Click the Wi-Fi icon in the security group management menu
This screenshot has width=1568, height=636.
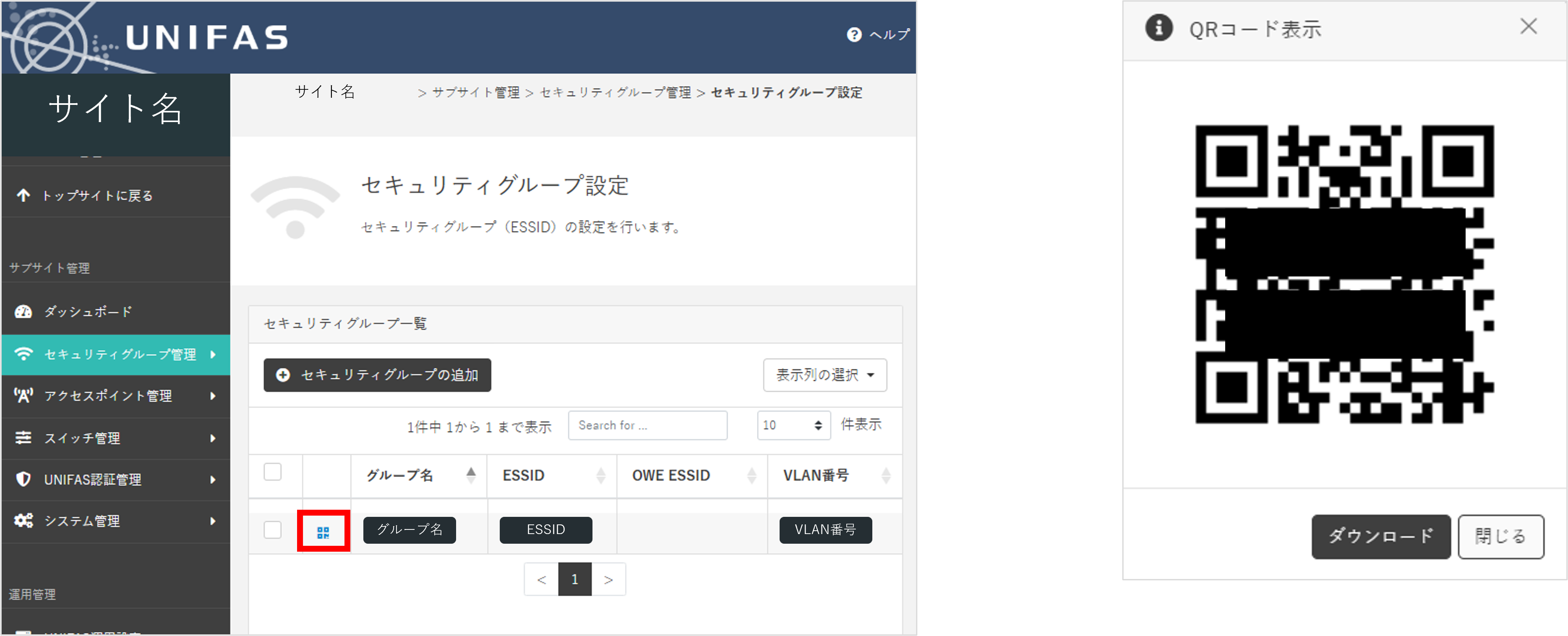coord(24,354)
